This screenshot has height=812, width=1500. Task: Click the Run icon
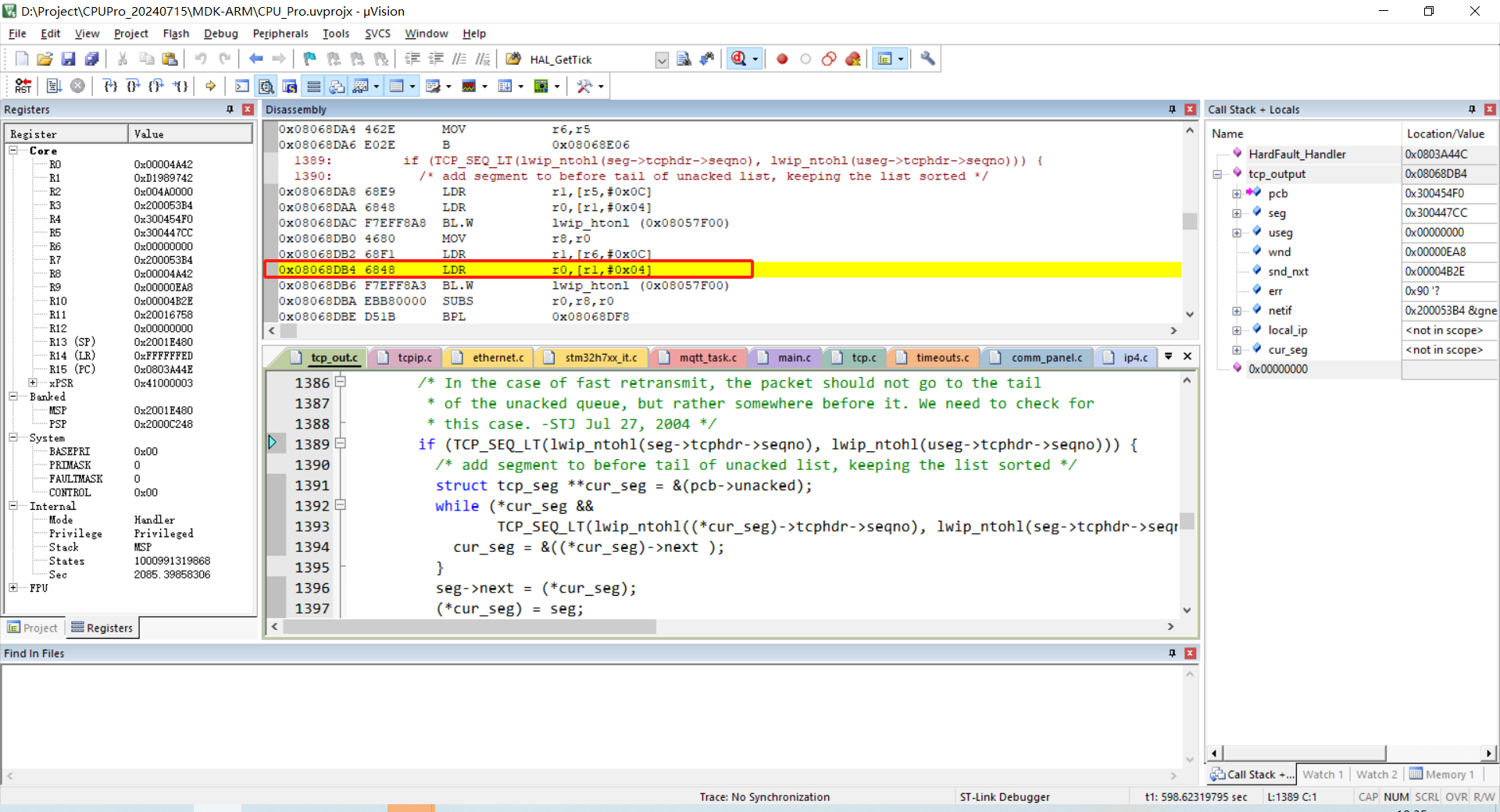(54, 86)
